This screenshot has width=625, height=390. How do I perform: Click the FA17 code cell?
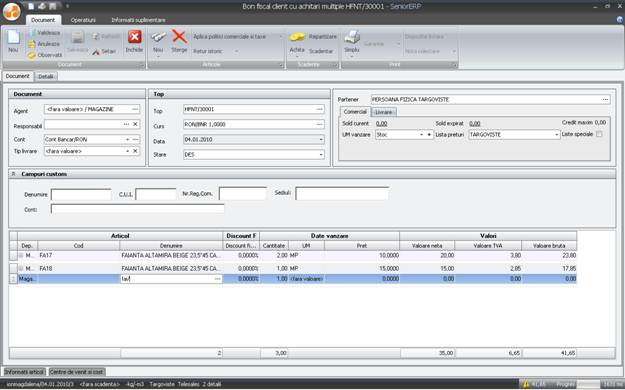pyautogui.click(x=79, y=255)
